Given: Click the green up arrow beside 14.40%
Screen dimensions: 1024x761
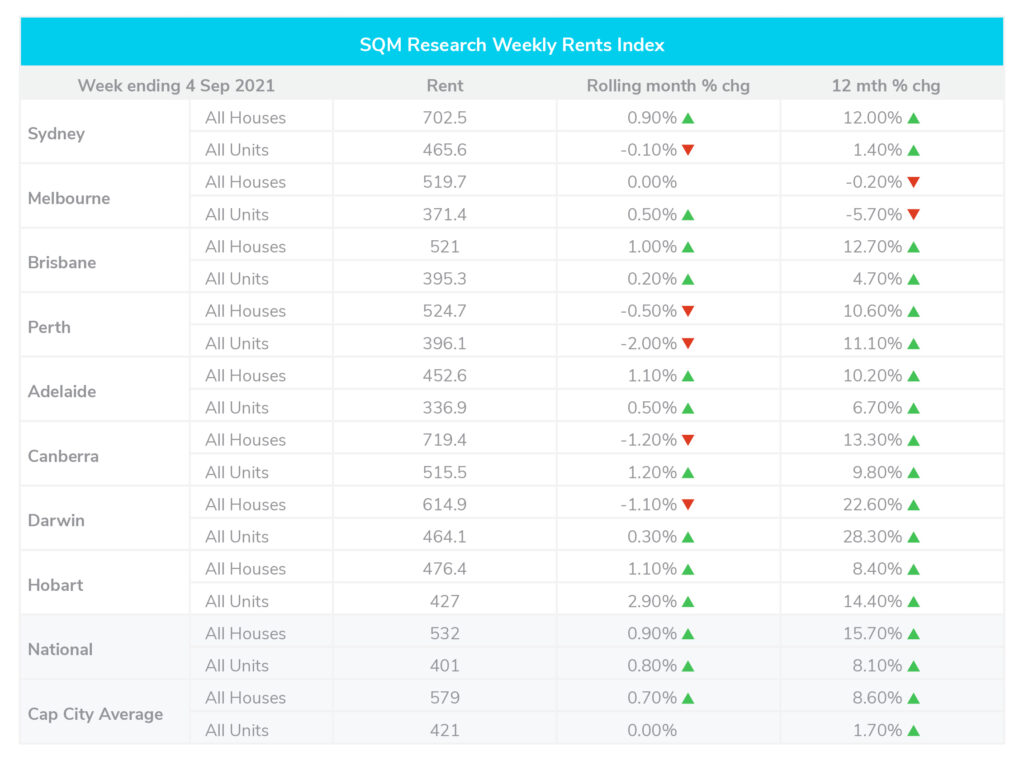Looking at the screenshot, I should click(x=913, y=602).
